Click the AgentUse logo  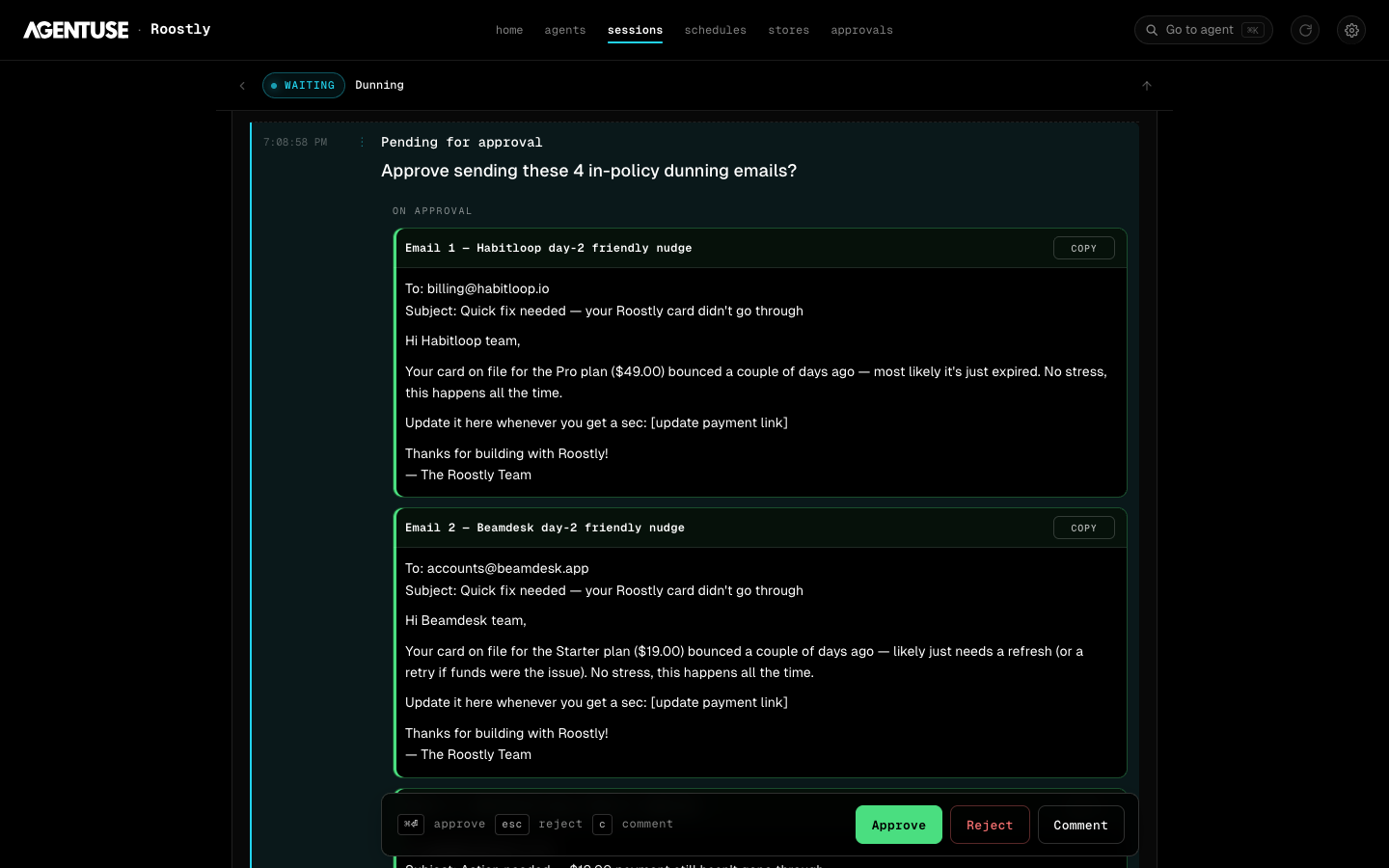[x=76, y=30]
